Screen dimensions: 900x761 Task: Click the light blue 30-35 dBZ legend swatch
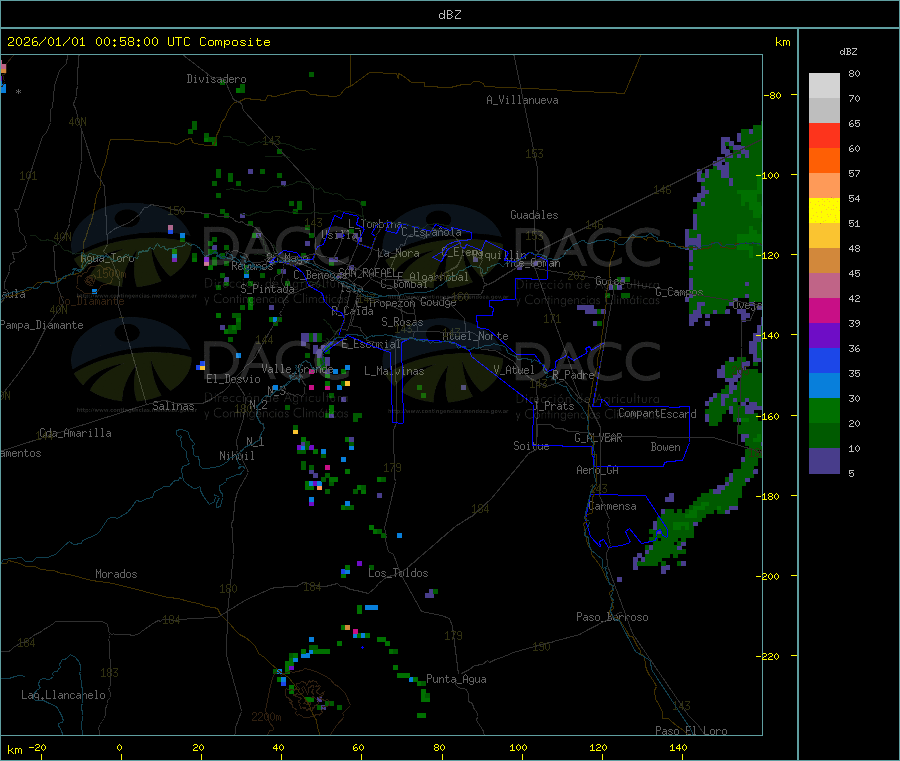point(824,386)
